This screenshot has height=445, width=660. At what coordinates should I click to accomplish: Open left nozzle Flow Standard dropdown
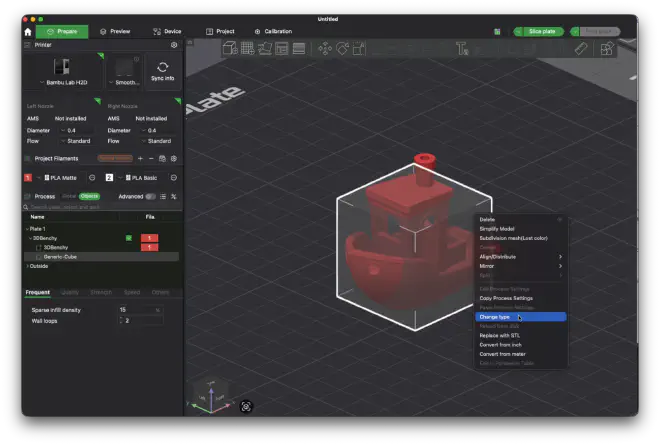click(77, 141)
